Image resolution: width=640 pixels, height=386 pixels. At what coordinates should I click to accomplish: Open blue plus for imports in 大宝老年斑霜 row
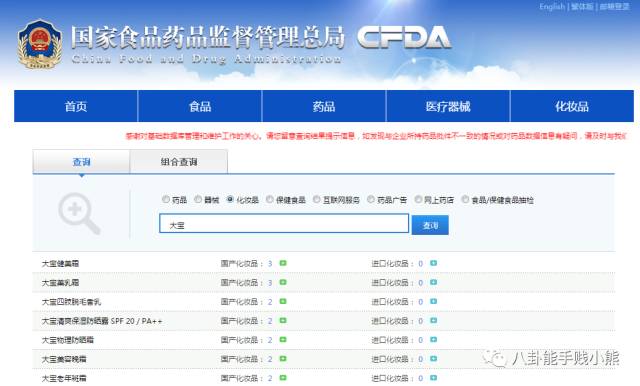pyautogui.click(x=433, y=378)
